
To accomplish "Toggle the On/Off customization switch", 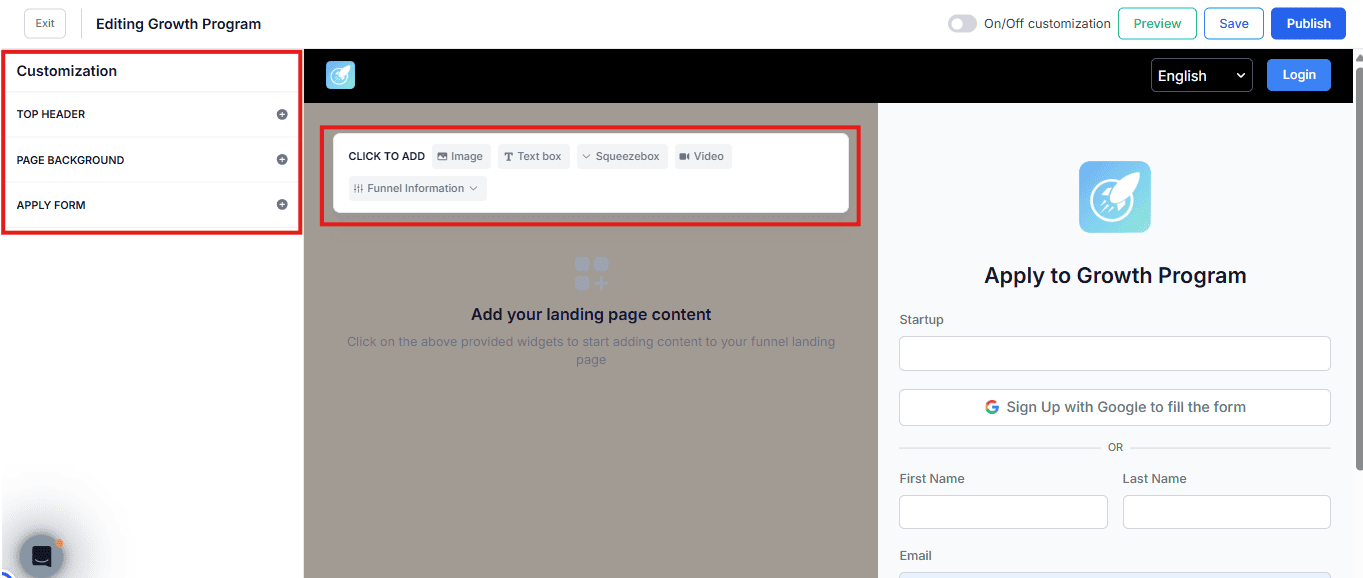I will [962, 23].
